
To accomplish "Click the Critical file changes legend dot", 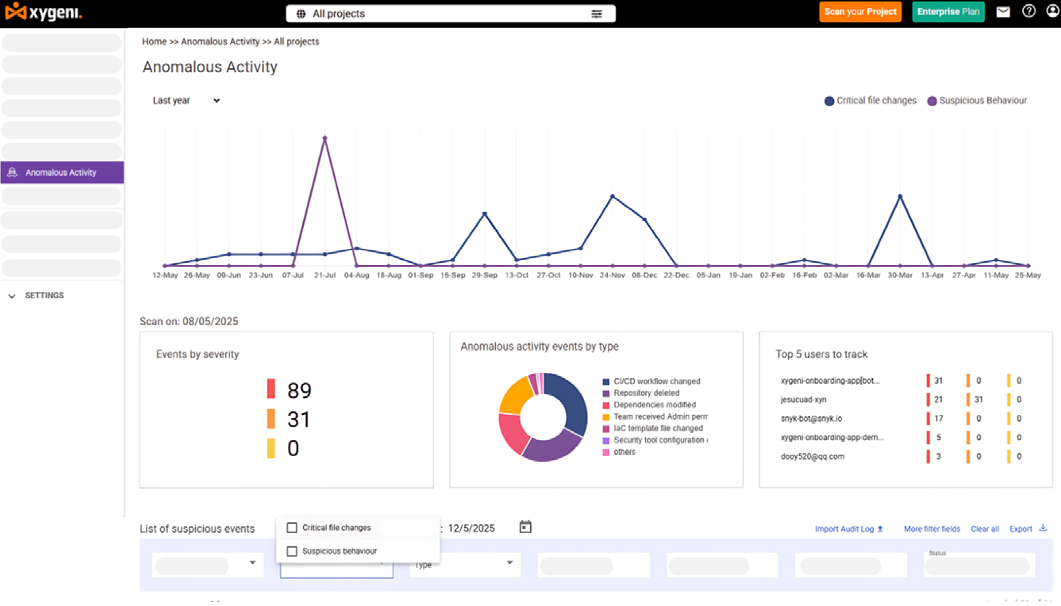I will (829, 101).
